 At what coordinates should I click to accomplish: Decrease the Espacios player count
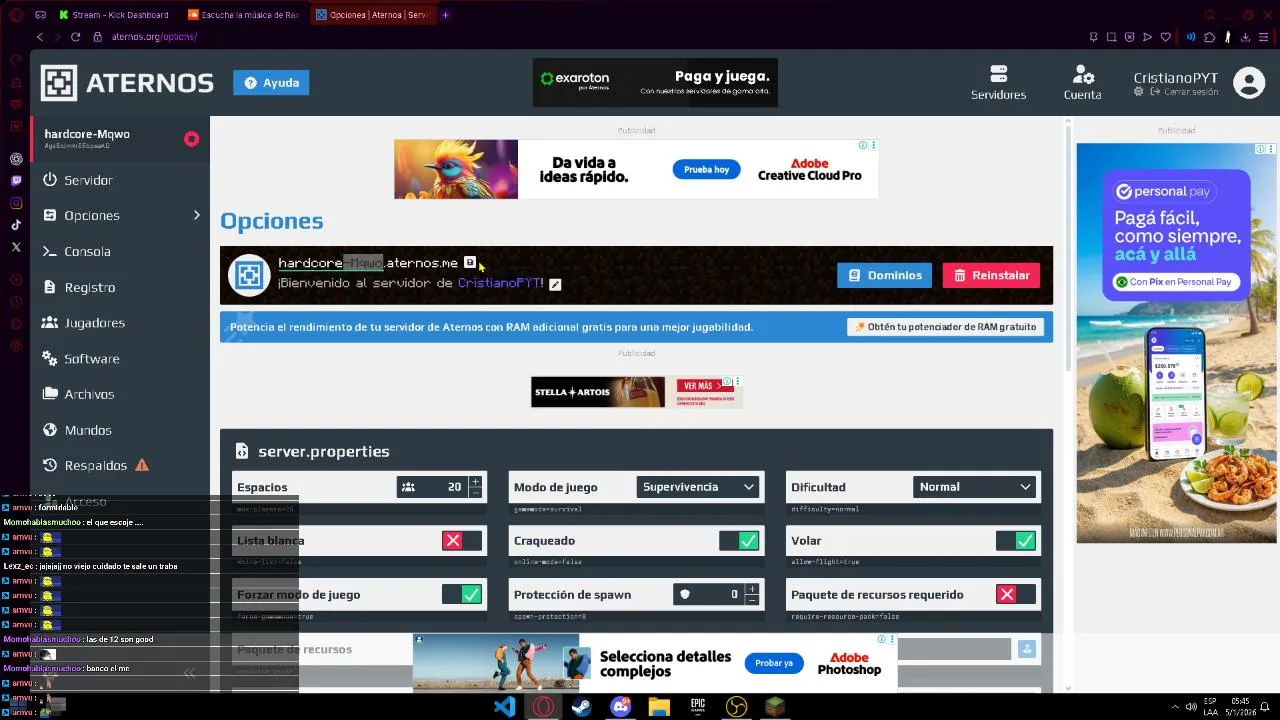coord(475,493)
